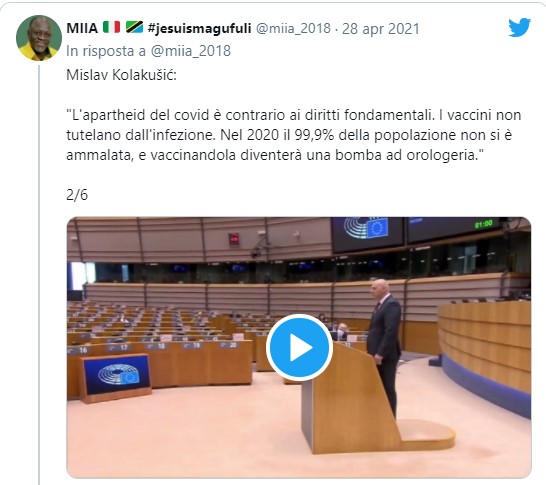Viewport: 546px width, 485px height.
Task: Click the EU logo monitor on chamber floor
Action: pos(115,377)
